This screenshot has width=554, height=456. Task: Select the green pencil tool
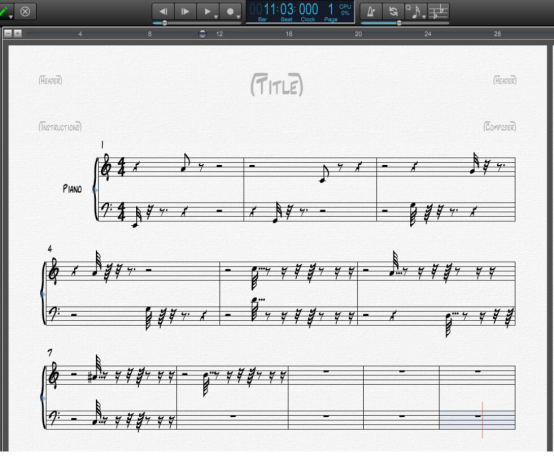[4, 11]
